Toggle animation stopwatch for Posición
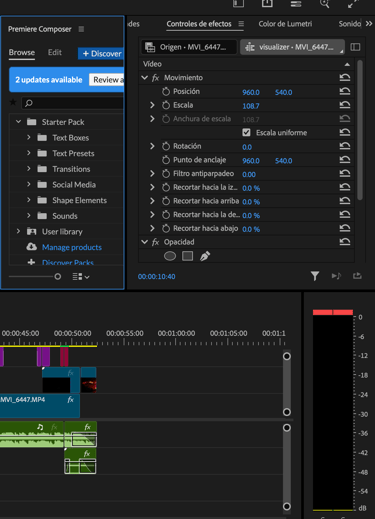The width and height of the screenshot is (375, 519). click(166, 91)
